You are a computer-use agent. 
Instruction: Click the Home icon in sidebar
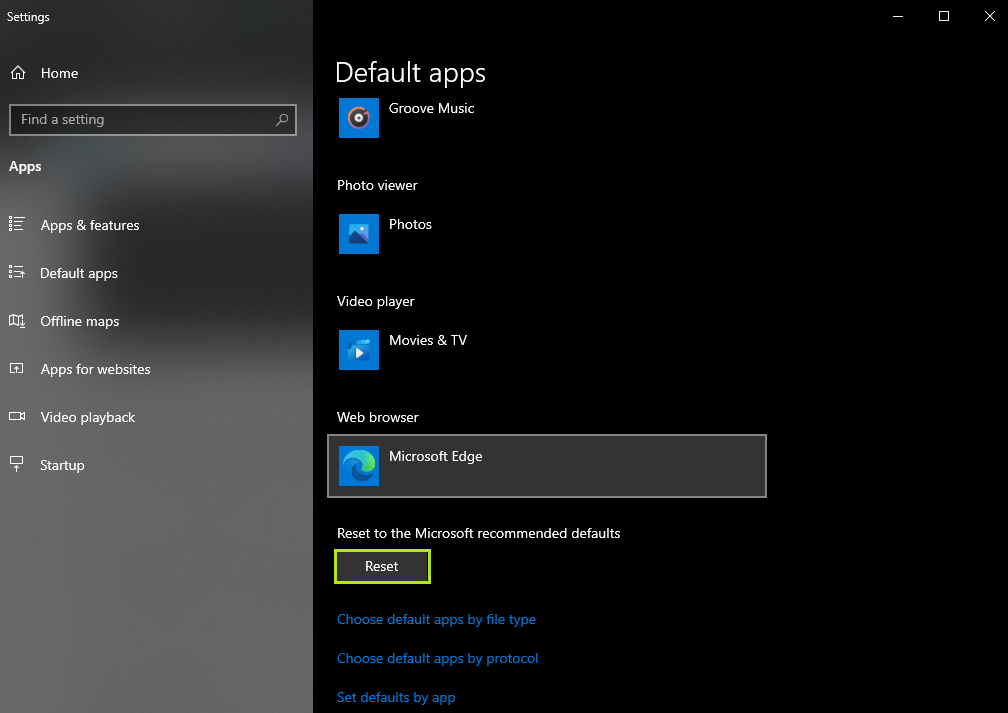(18, 73)
